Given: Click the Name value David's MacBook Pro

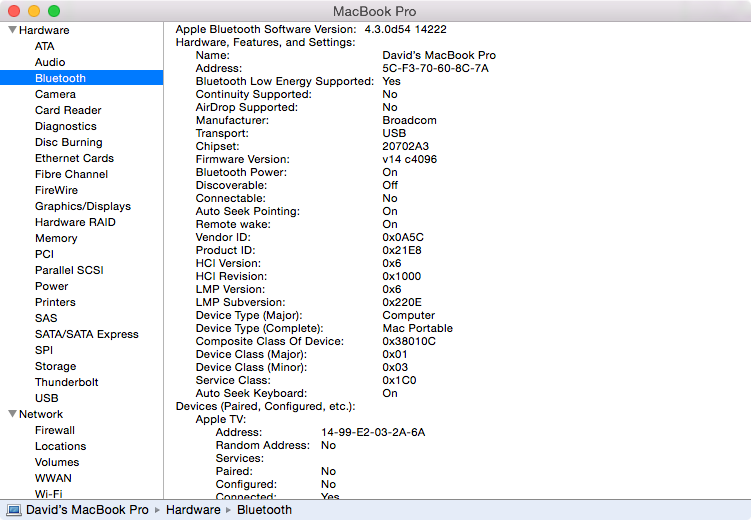Looking at the screenshot, I should 439,55.
